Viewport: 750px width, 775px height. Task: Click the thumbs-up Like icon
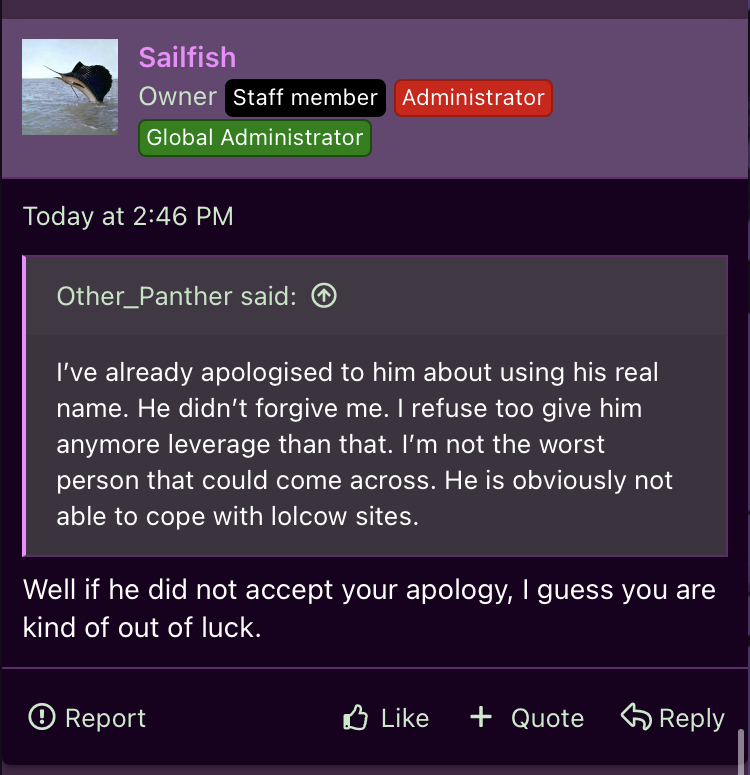(x=355, y=717)
